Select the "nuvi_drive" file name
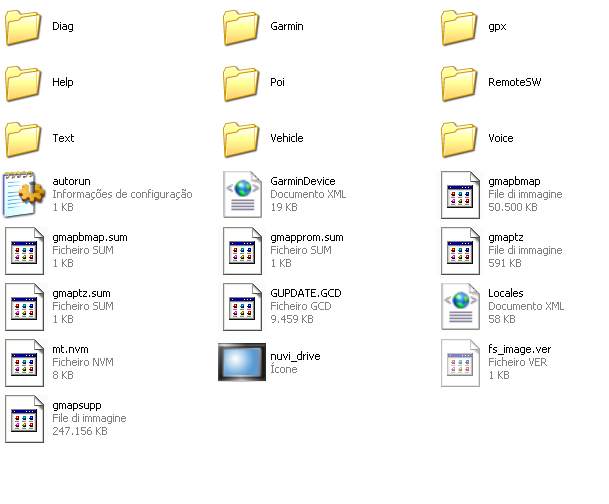This screenshot has width=609, height=504. click(295, 356)
